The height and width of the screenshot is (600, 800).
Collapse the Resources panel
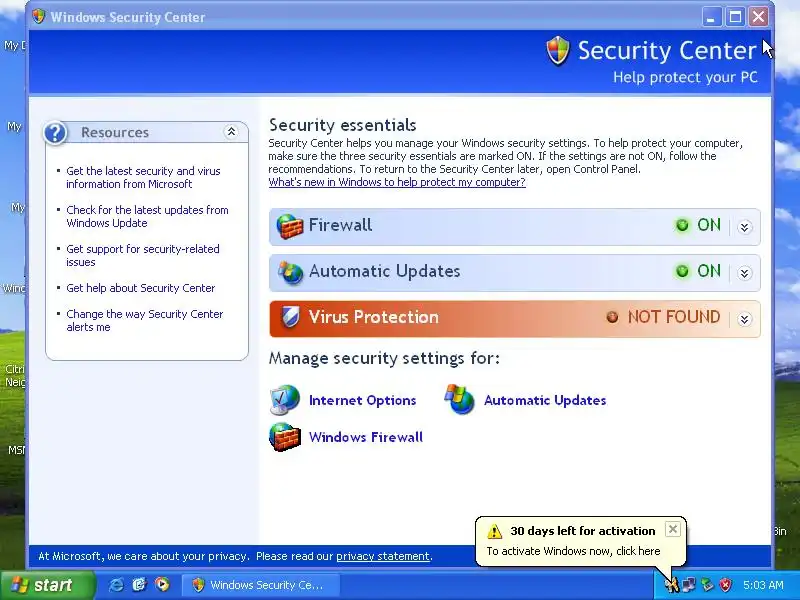coord(231,132)
